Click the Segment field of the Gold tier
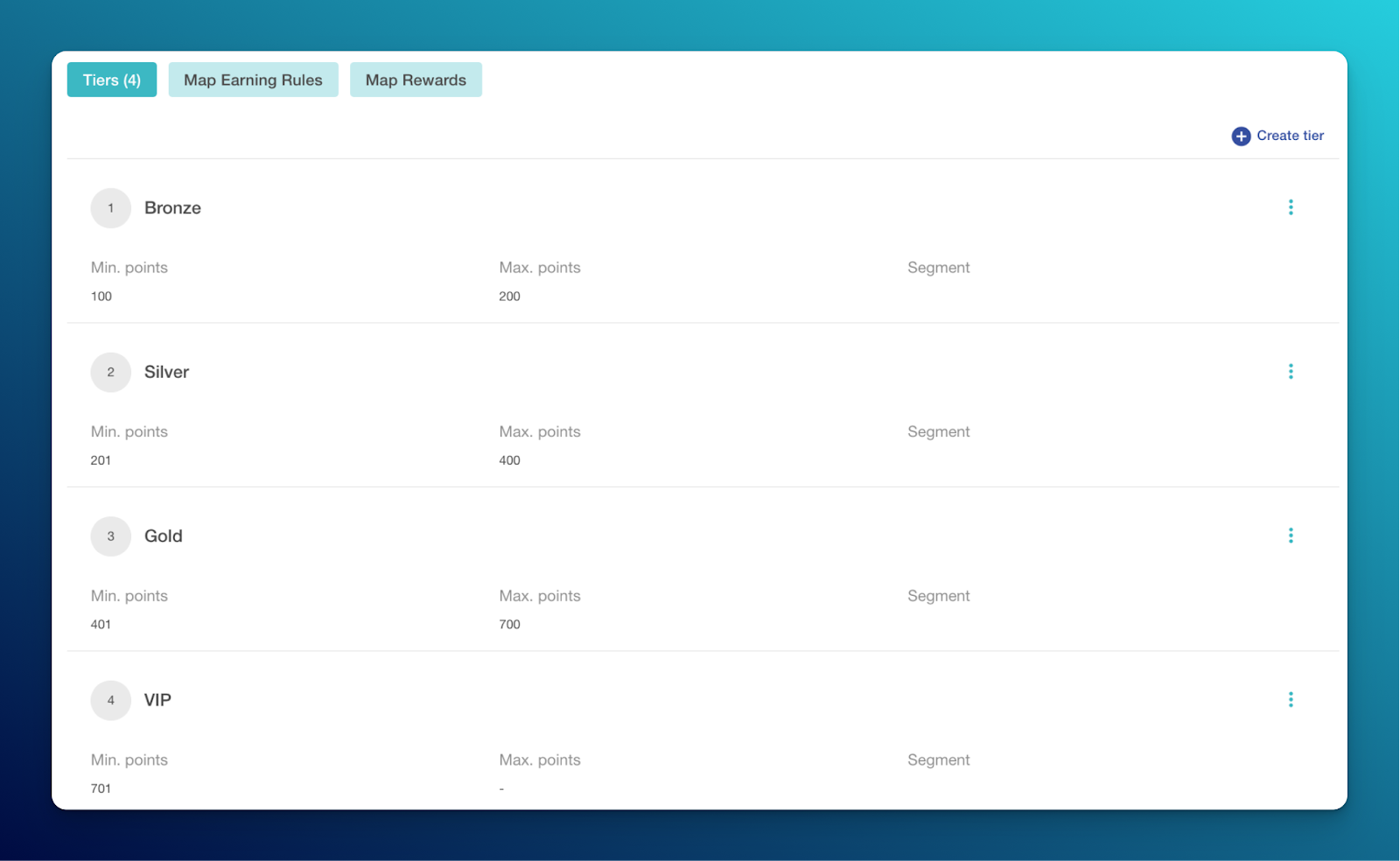 click(938, 596)
